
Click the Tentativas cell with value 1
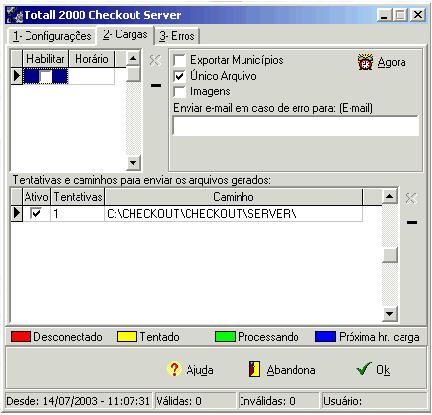coord(77,213)
